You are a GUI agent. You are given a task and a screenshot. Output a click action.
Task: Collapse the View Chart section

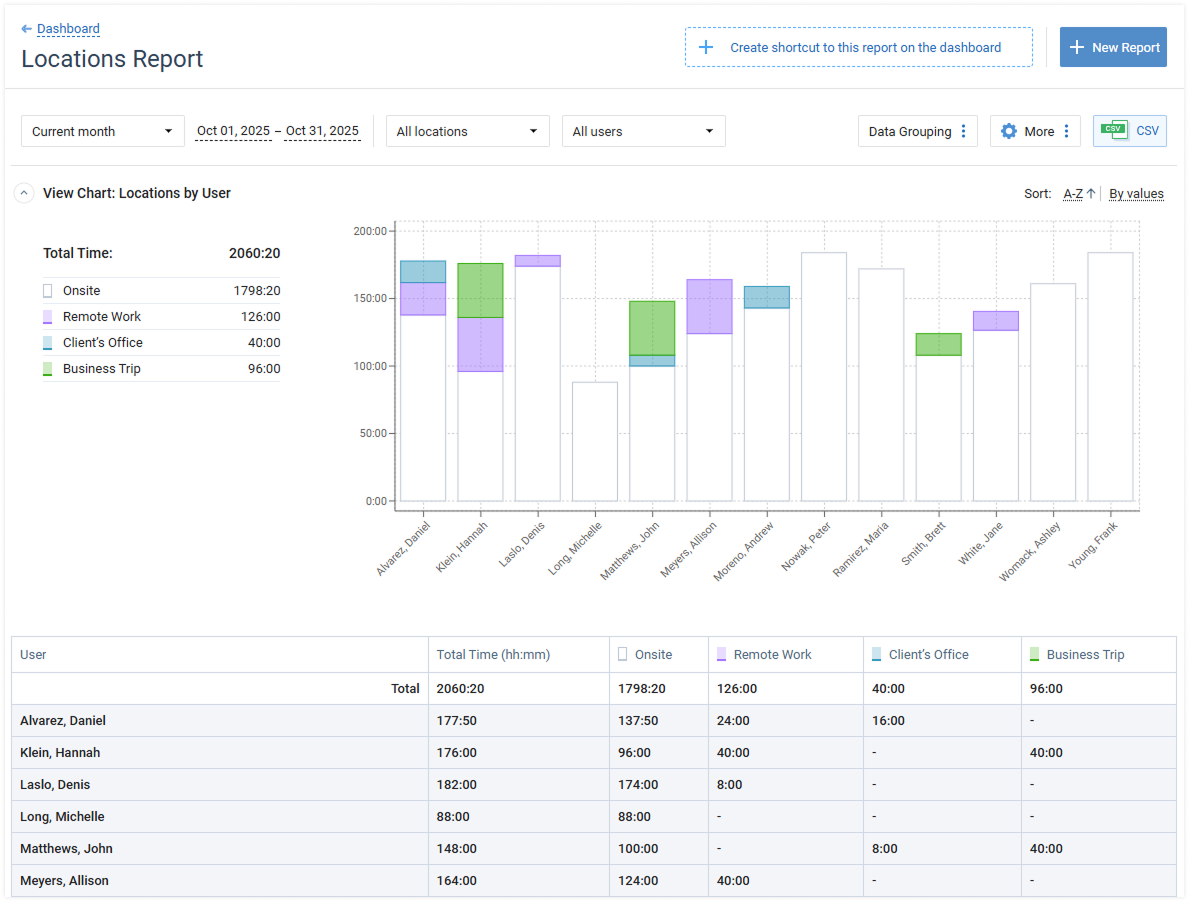click(x=25, y=193)
